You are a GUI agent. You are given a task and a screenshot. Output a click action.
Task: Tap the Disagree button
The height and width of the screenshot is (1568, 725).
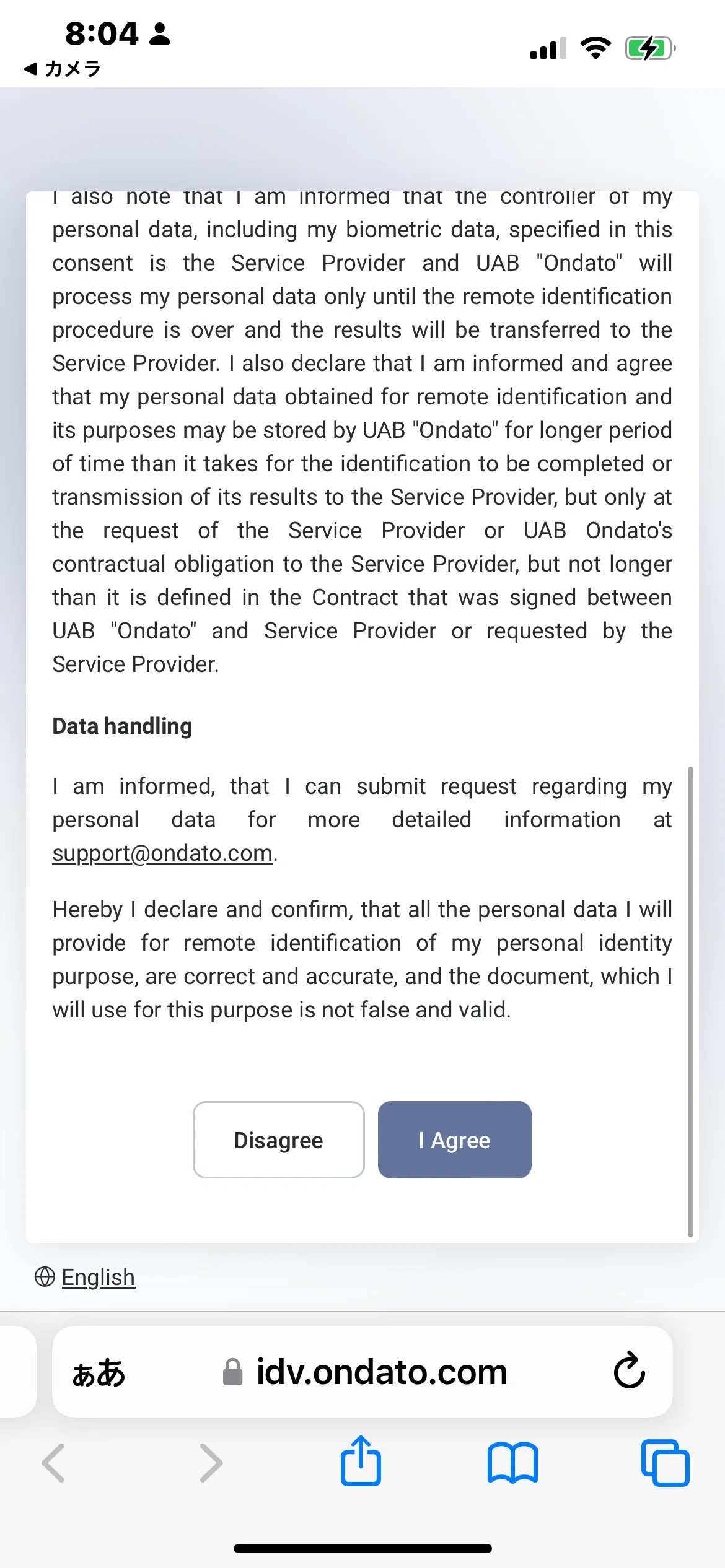click(x=278, y=1139)
